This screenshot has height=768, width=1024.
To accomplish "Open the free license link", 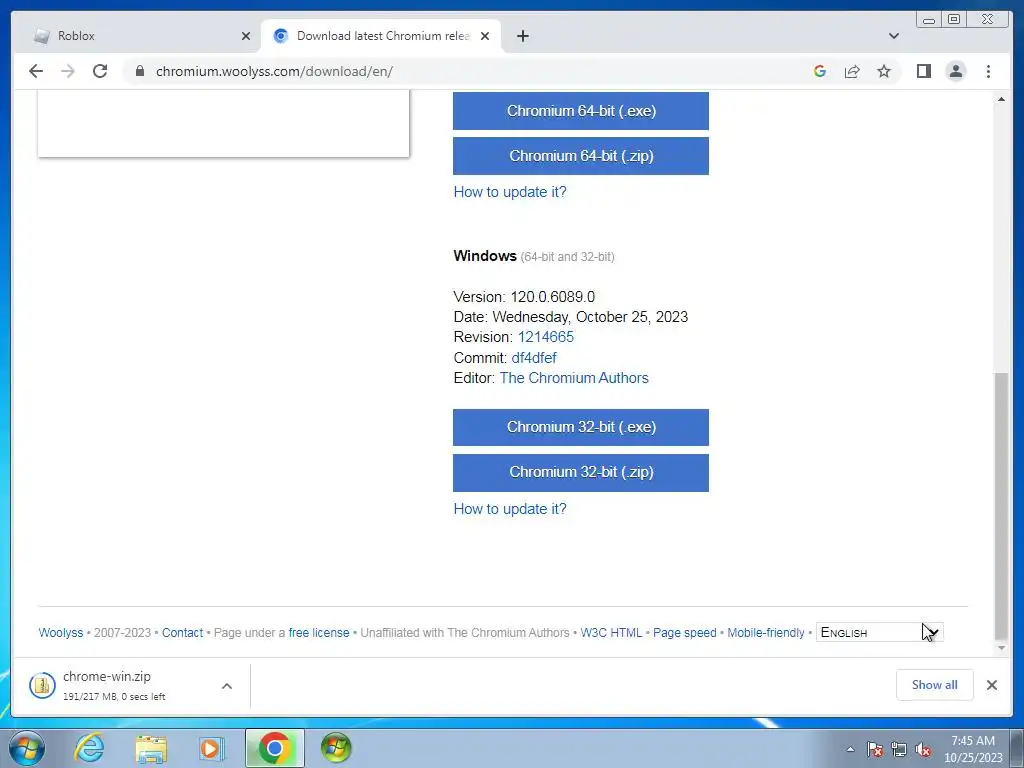I will 319,632.
